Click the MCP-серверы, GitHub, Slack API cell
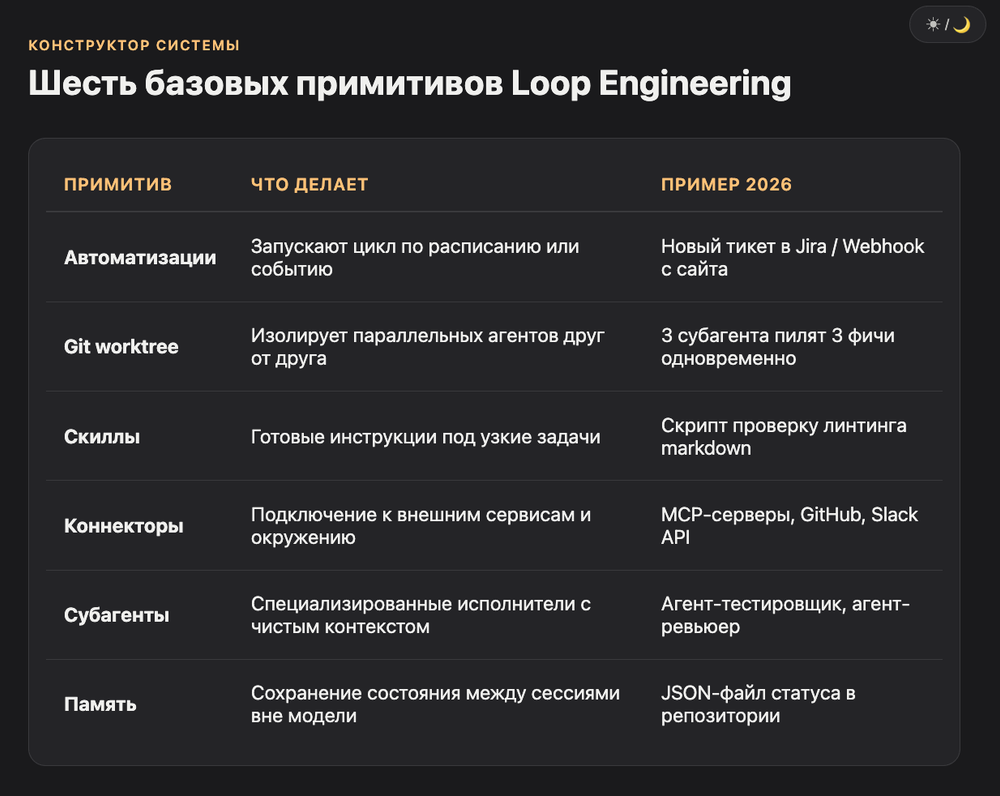This screenshot has width=1000, height=796. pyautogui.click(x=790, y=526)
